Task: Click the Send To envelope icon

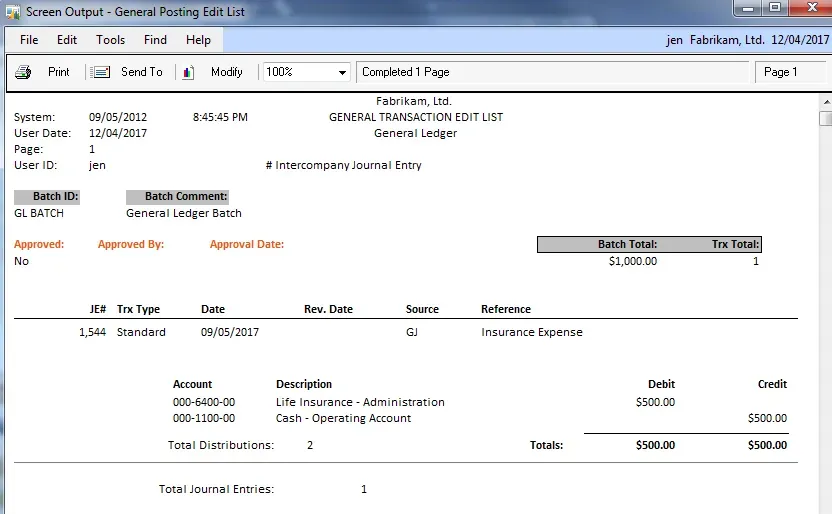Action: click(101, 72)
